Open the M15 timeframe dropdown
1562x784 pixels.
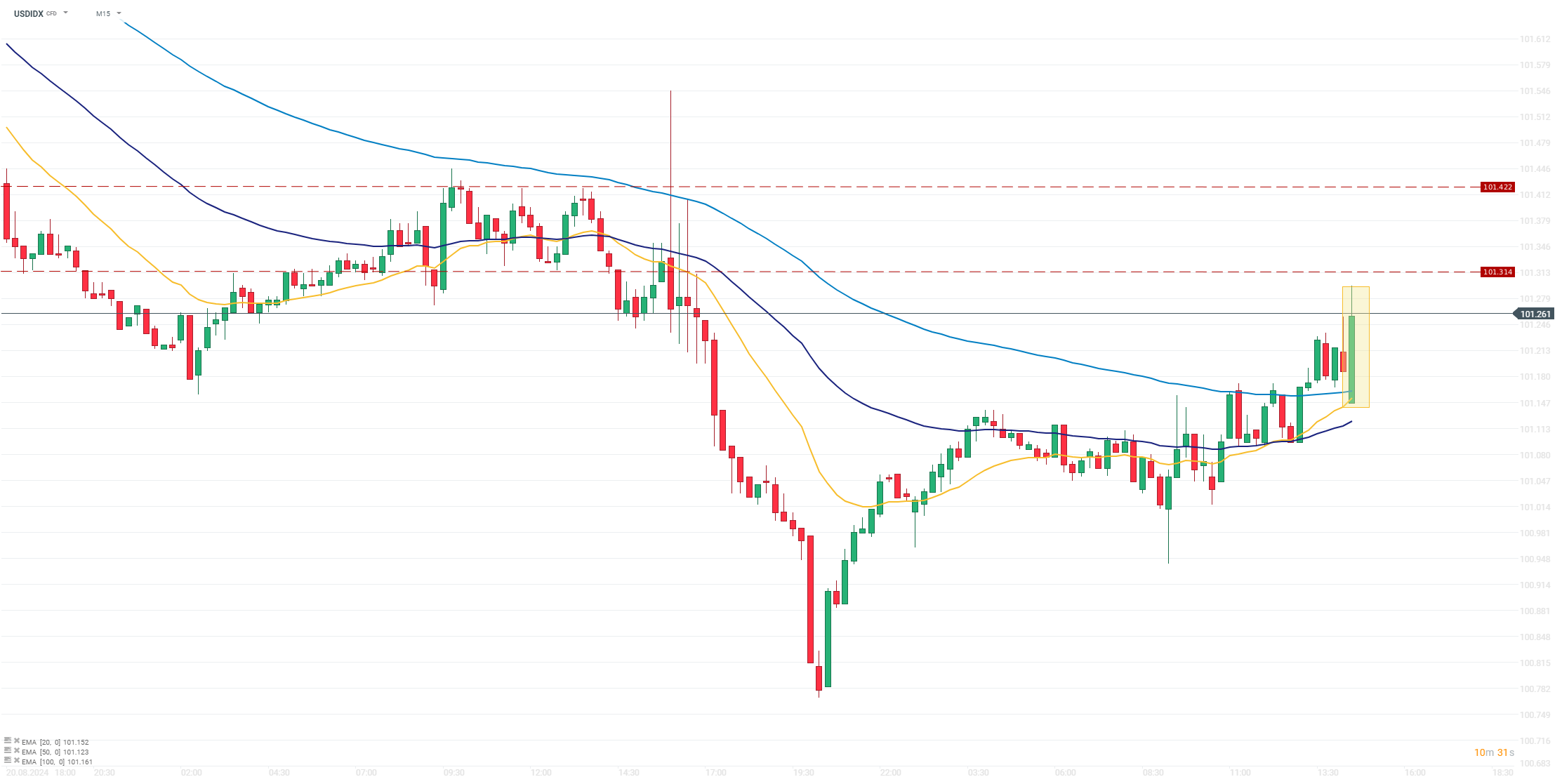(119, 13)
